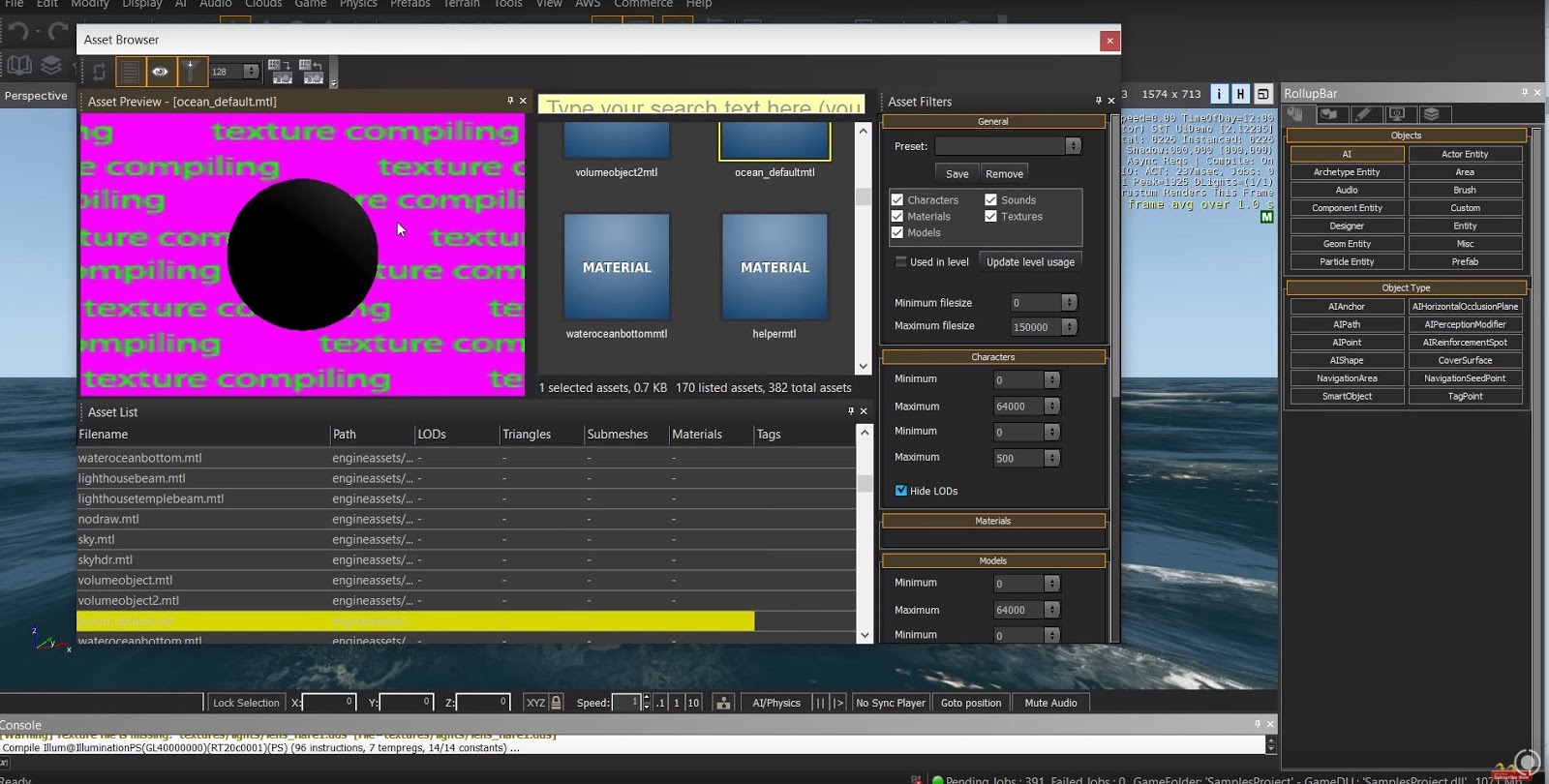
Task: Toggle the asset list view icon
Action: (130, 71)
